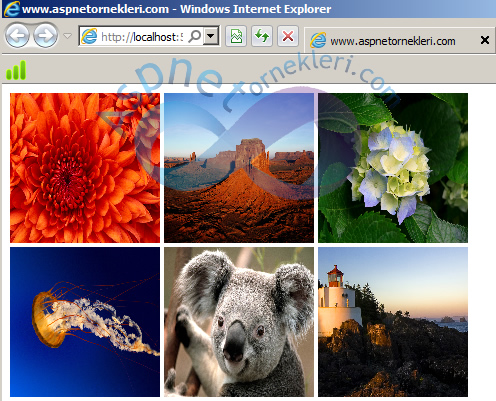Open the hydrangea flower image

point(393,168)
